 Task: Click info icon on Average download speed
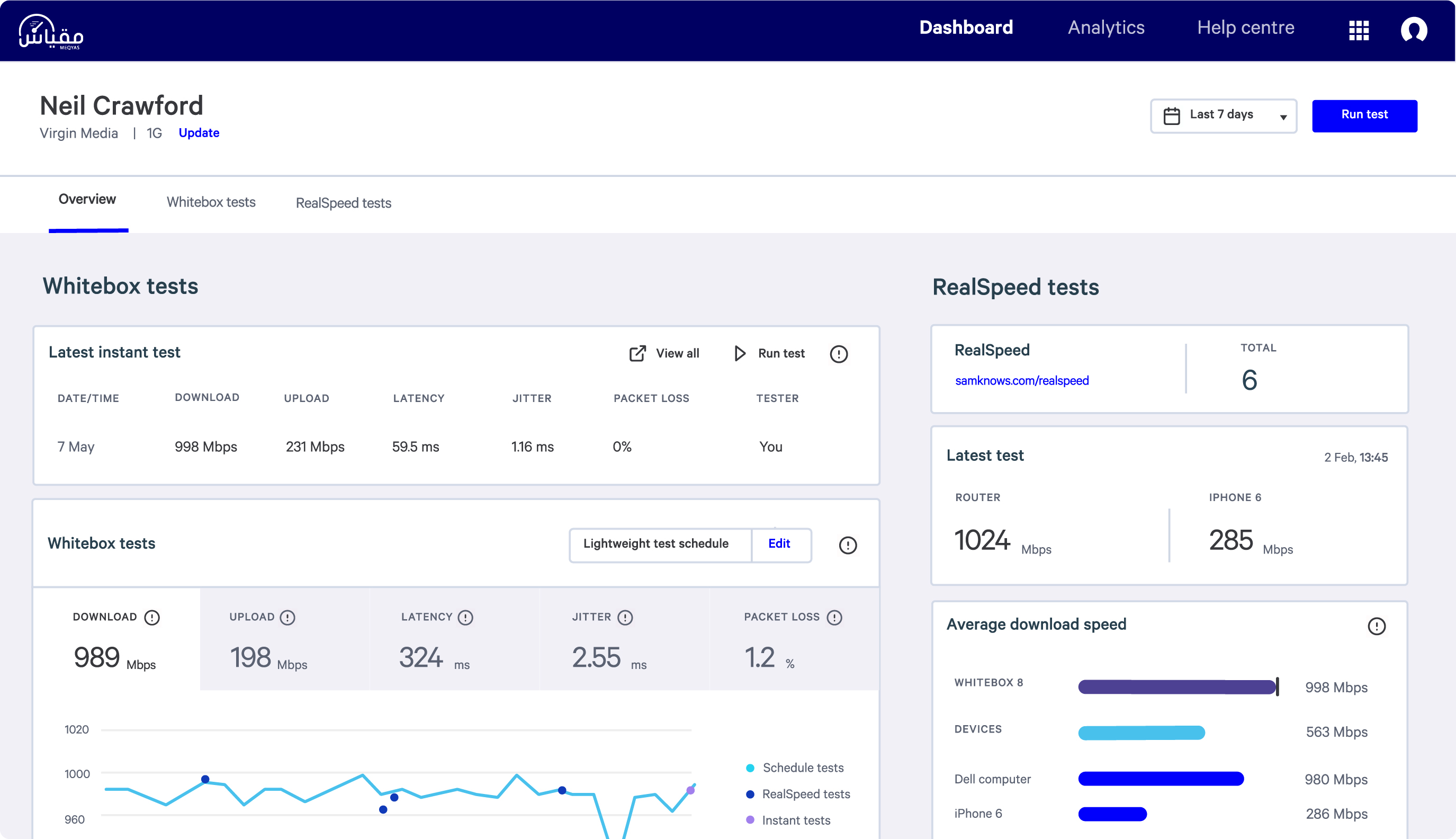[x=1377, y=627]
